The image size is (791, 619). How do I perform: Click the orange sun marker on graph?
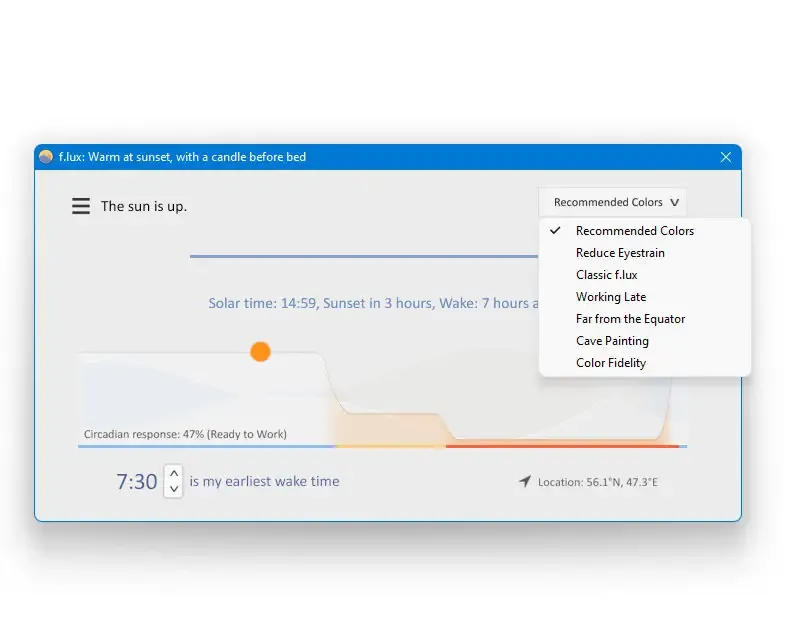pyautogui.click(x=260, y=352)
